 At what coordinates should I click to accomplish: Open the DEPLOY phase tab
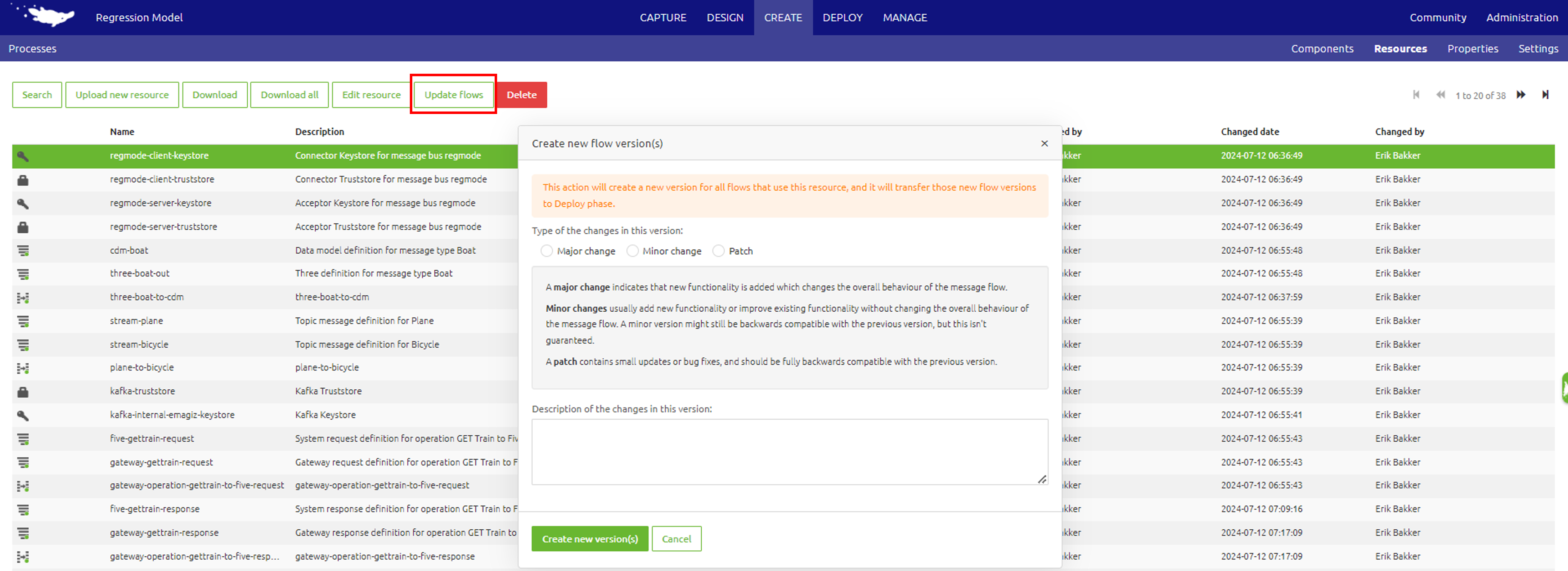[x=842, y=18]
